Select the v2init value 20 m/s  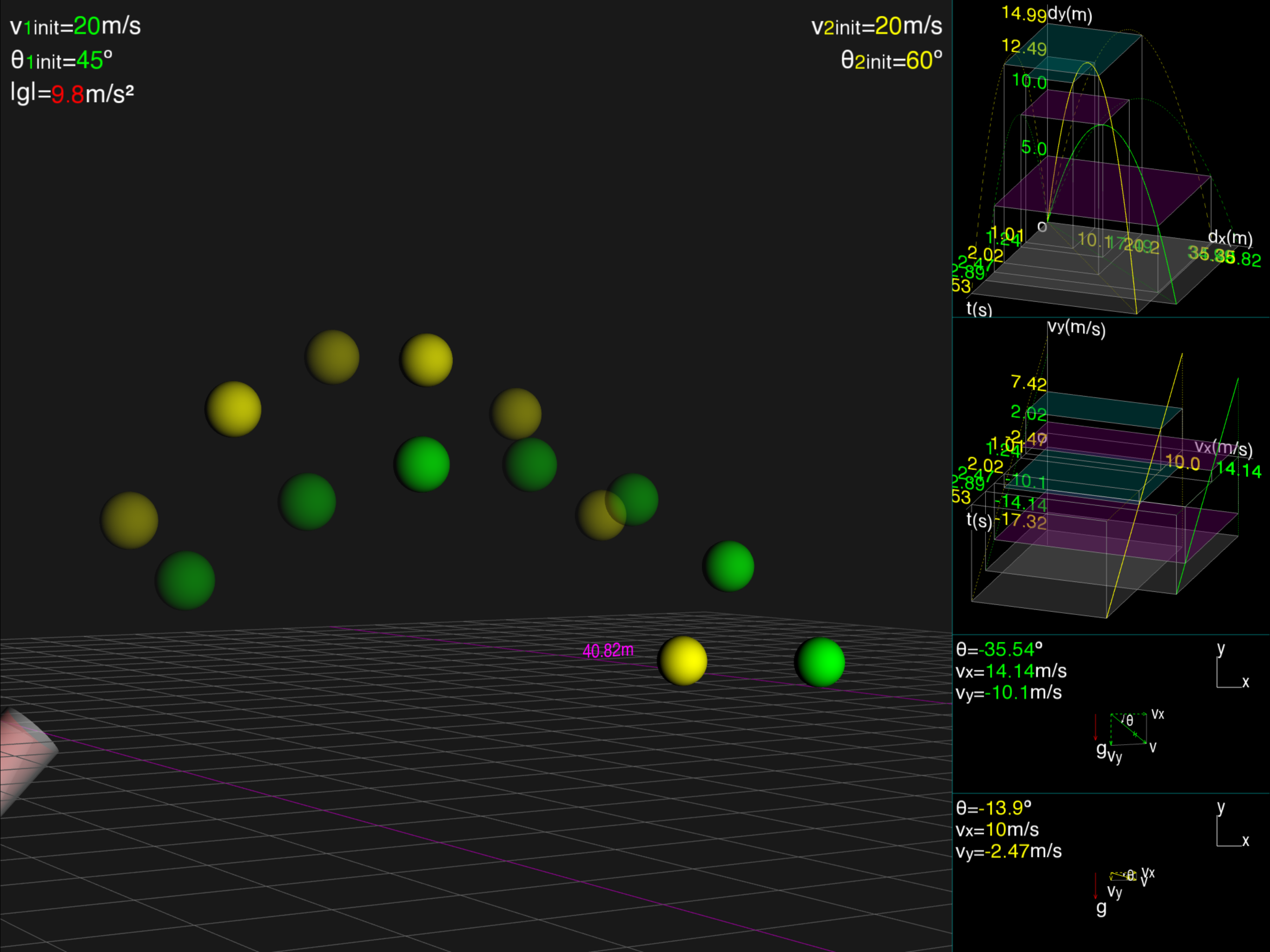[888, 26]
